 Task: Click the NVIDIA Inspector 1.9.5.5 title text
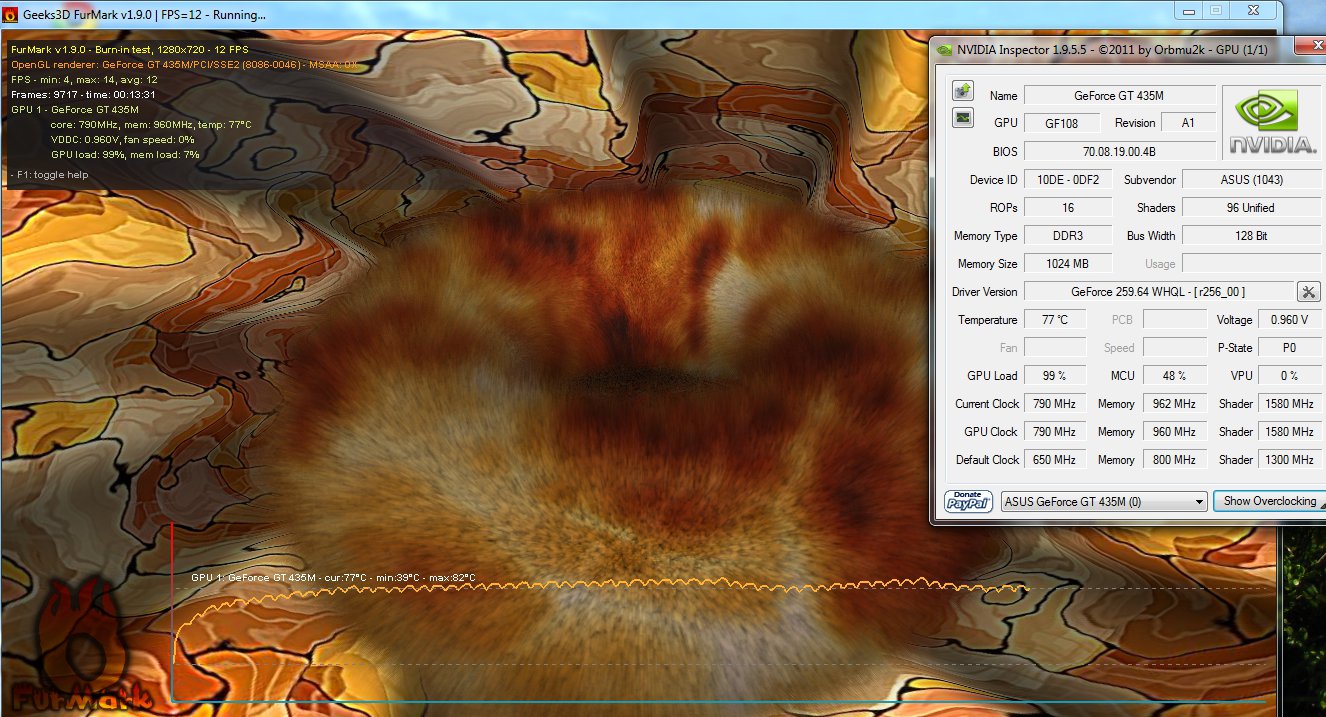pyautogui.click(x=1112, y=49)
